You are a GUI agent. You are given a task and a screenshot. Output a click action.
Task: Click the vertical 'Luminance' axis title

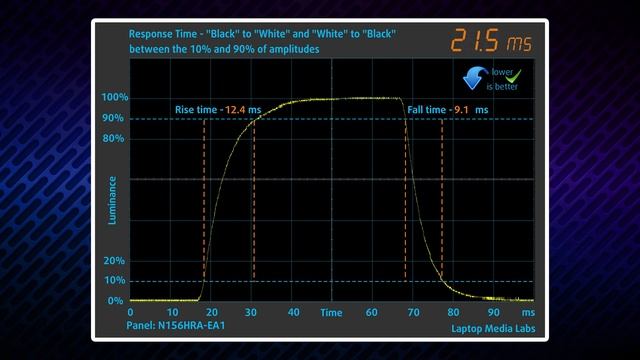point(112,200)
